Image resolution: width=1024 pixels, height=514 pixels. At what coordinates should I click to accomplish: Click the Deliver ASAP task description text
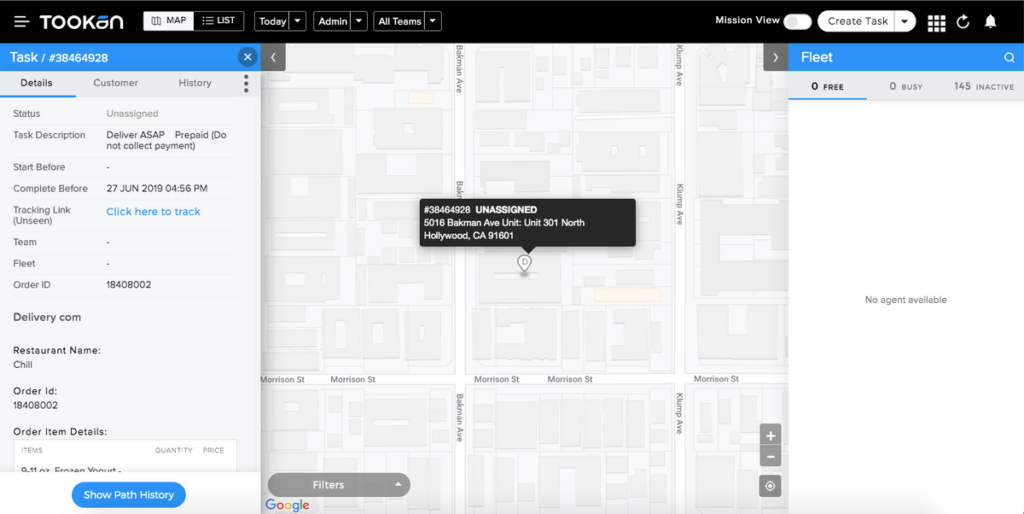coord(167,140)
